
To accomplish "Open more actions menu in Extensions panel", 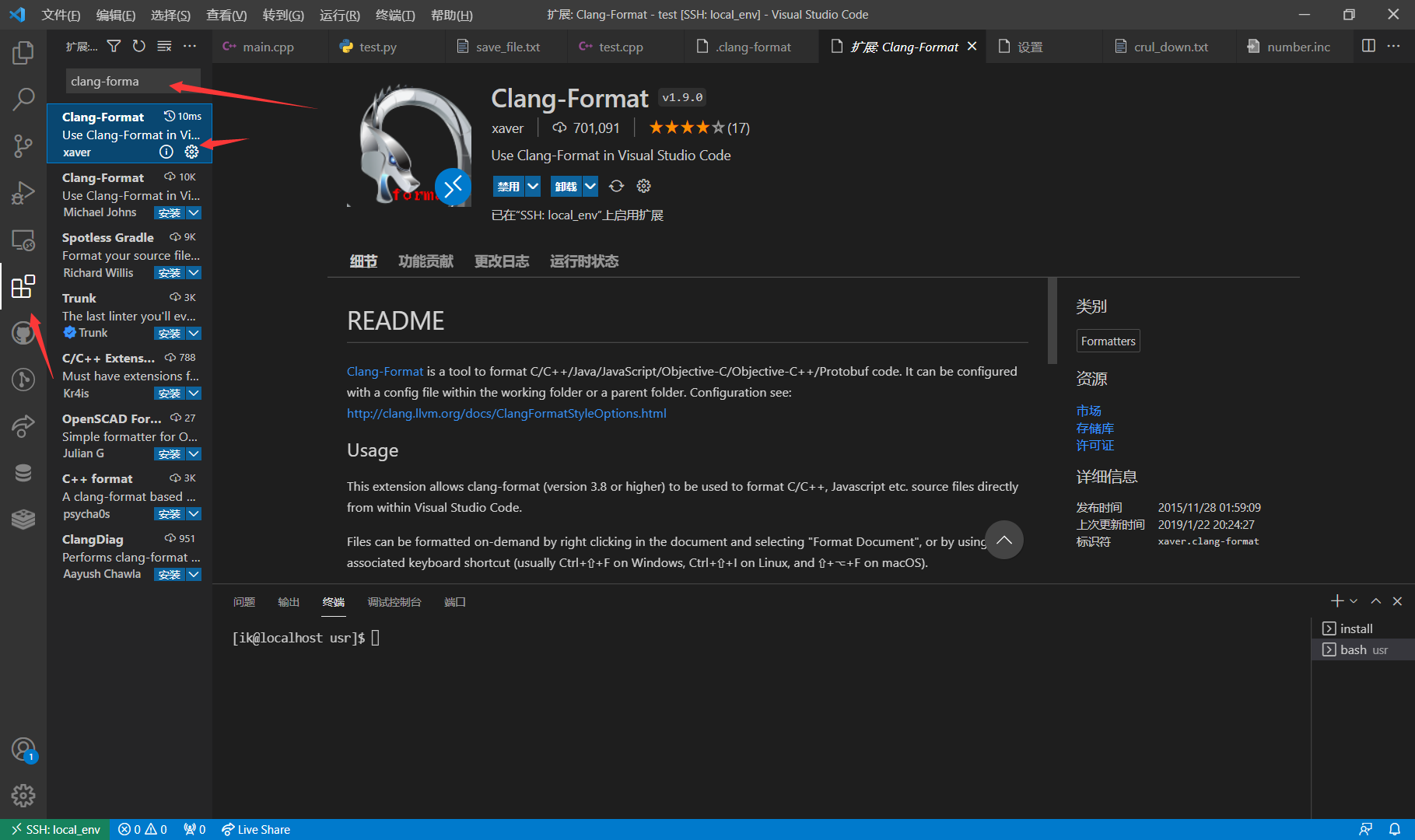I will tap(190, 46).
